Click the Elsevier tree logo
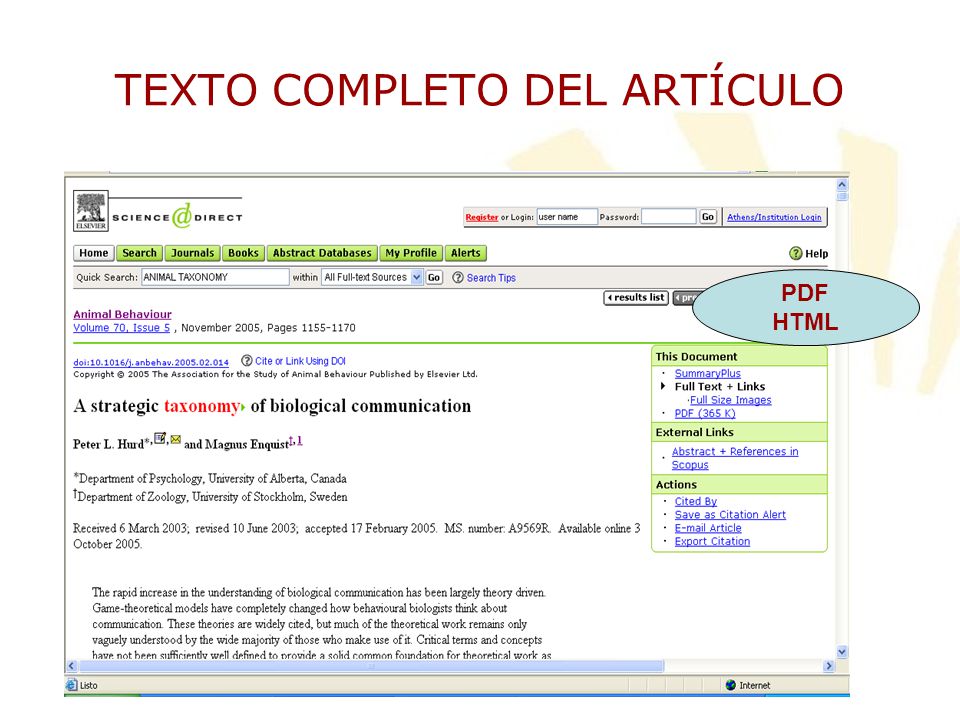 click(x=91, y=211)
